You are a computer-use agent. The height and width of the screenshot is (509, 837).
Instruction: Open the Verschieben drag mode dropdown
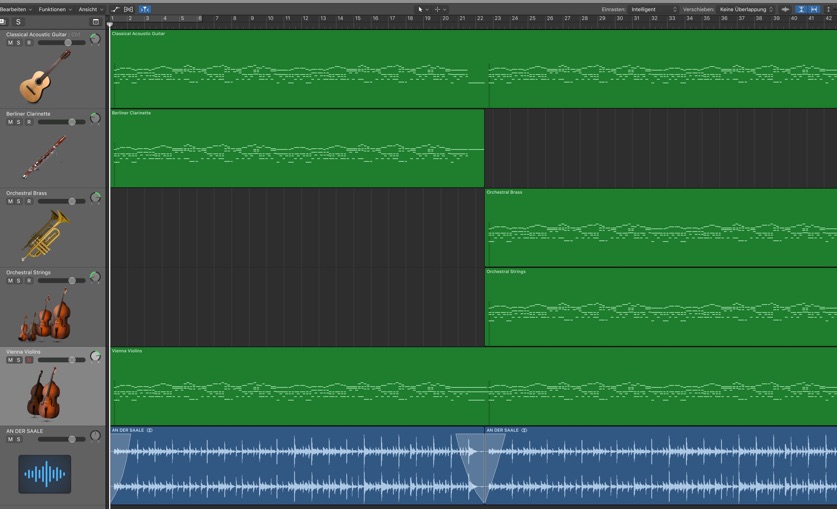[x=746, y=9]
